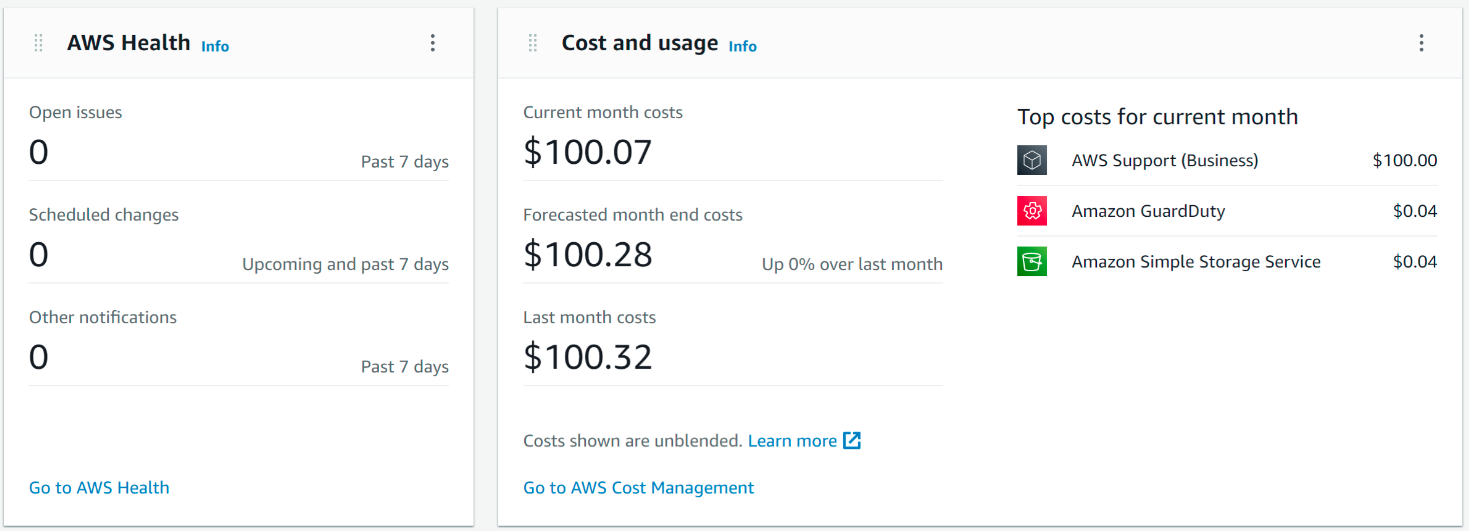The image size is (1469, 531).
Task: Select the Amazon GuardDuty cost row label
Action: (1148, 211)
